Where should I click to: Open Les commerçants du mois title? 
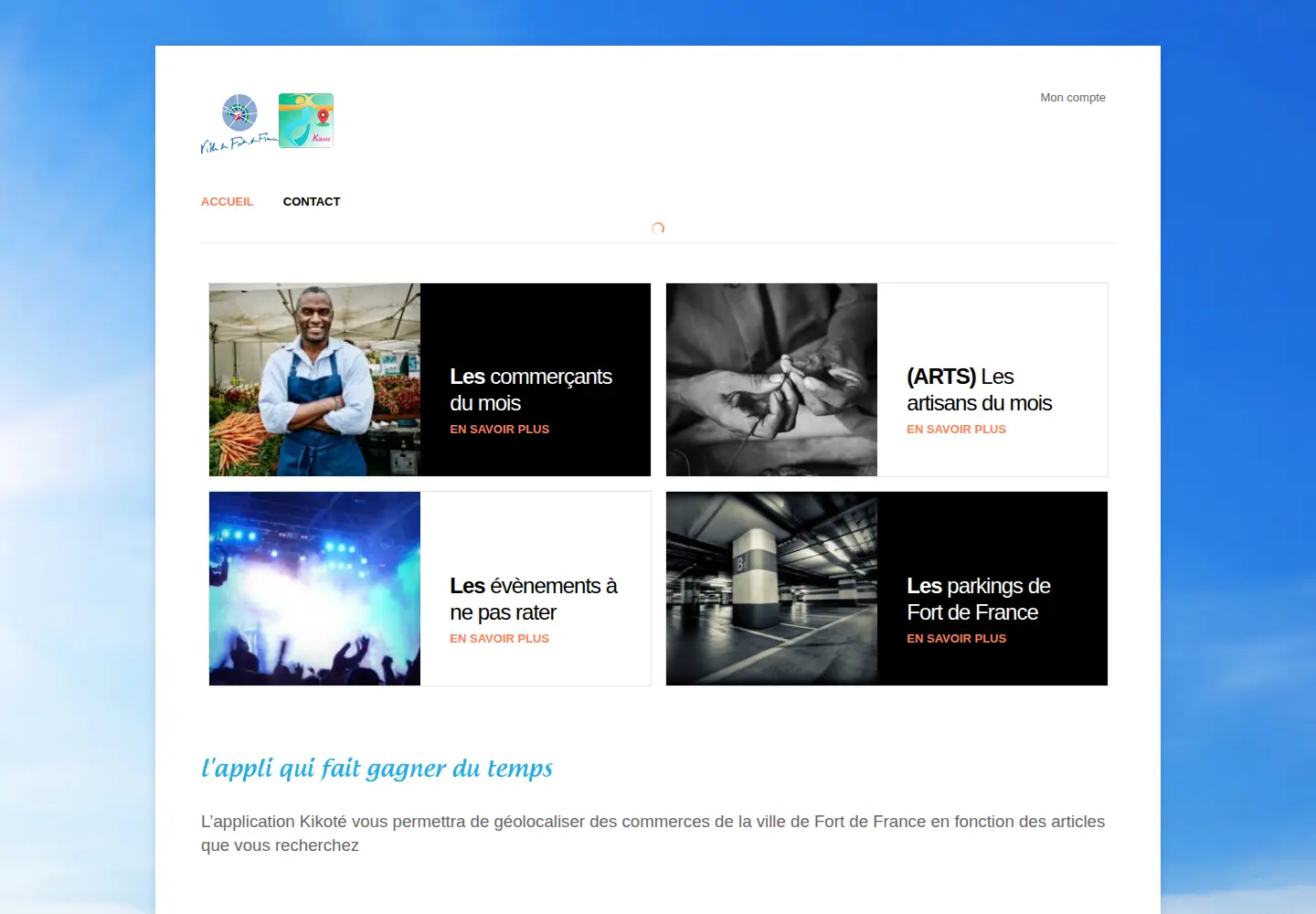(531, 389)
